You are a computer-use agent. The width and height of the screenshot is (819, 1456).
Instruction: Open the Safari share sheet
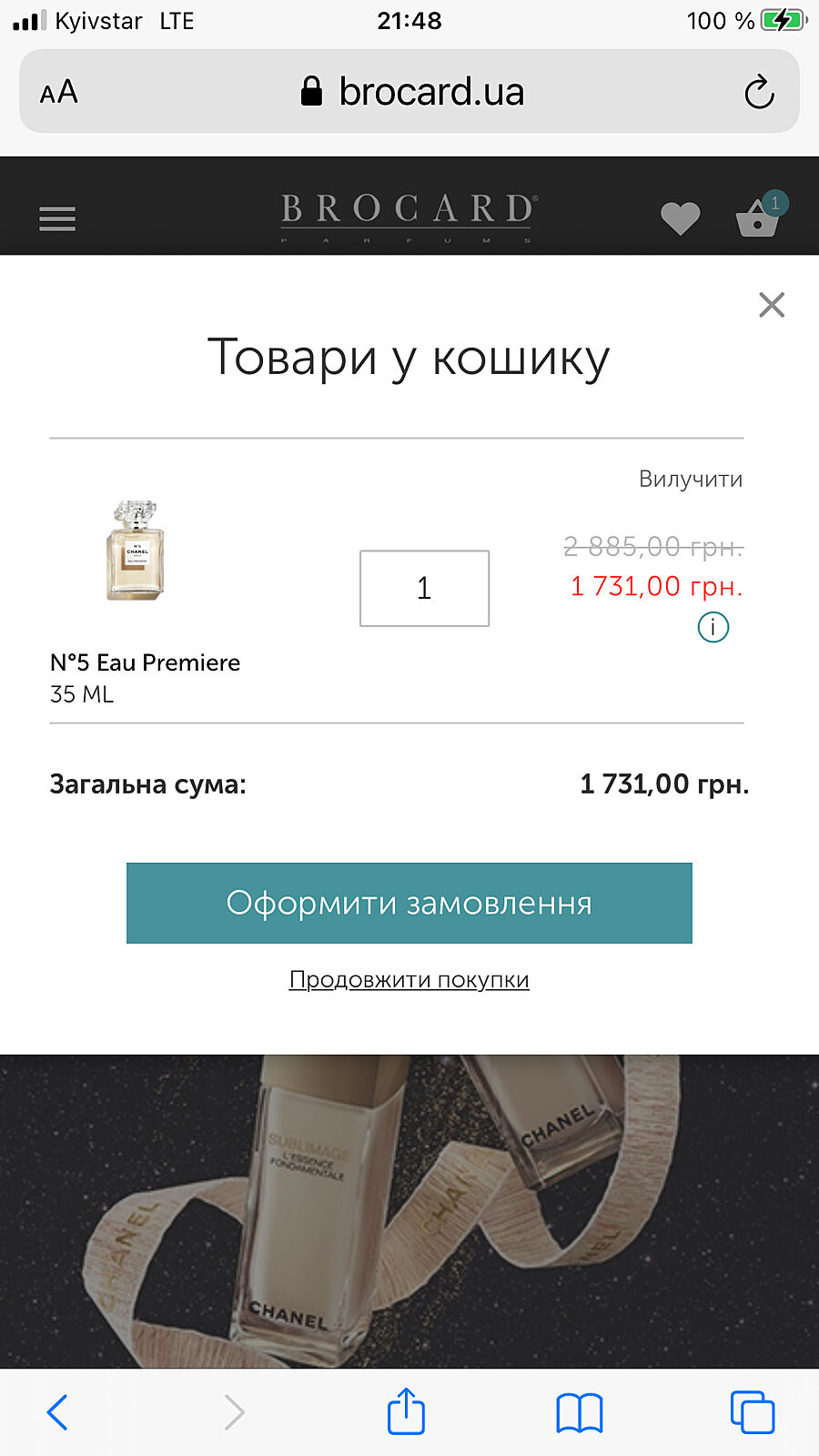click(x=406, y=1412)
